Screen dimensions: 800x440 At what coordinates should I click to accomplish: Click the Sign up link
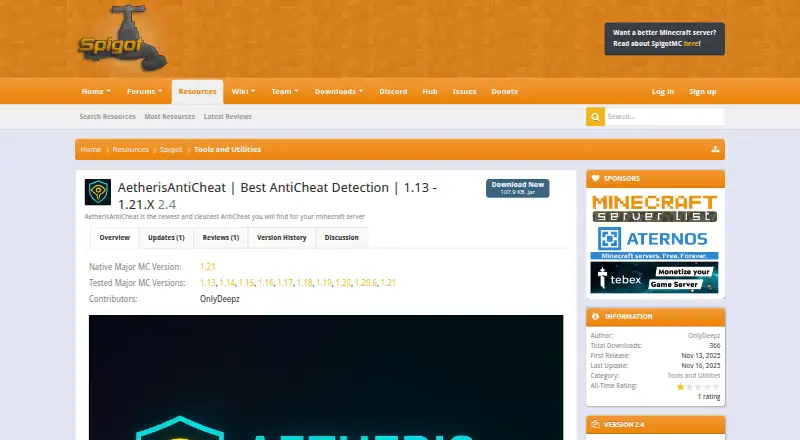coord(703,92)
